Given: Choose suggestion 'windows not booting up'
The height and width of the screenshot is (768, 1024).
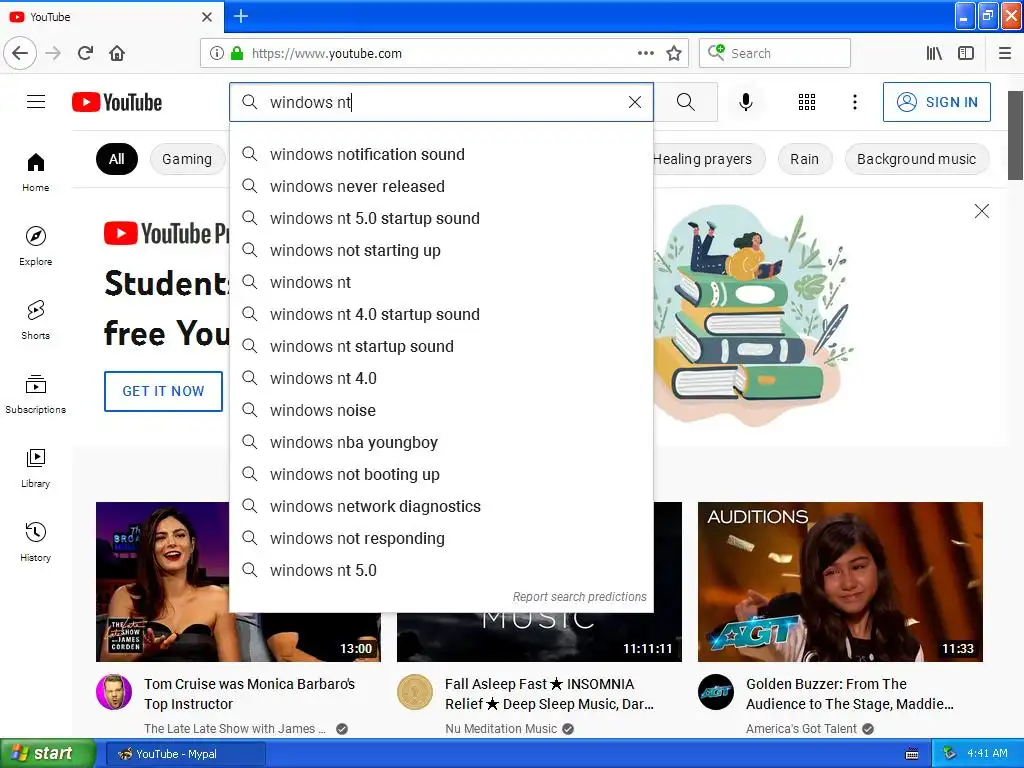Looking at the screenshot, I should (x=441, y=474).
